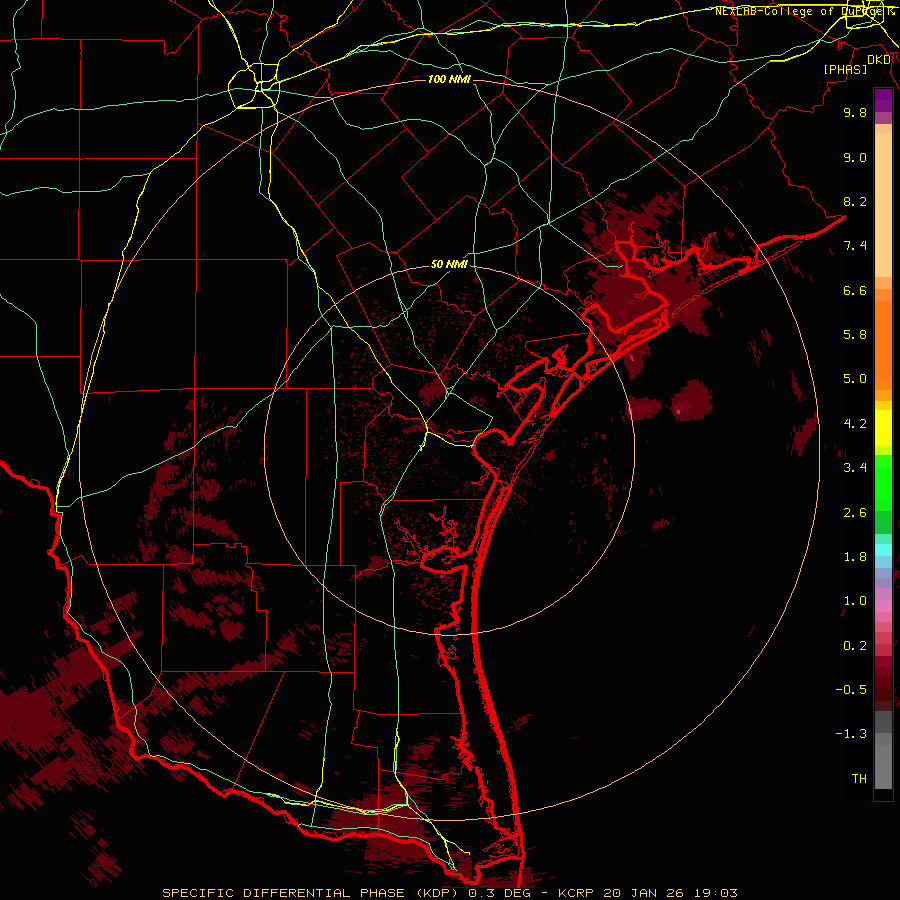900x900 pixels.
Task: Click the 9.0 value on color scale
Action: [855, 157]
